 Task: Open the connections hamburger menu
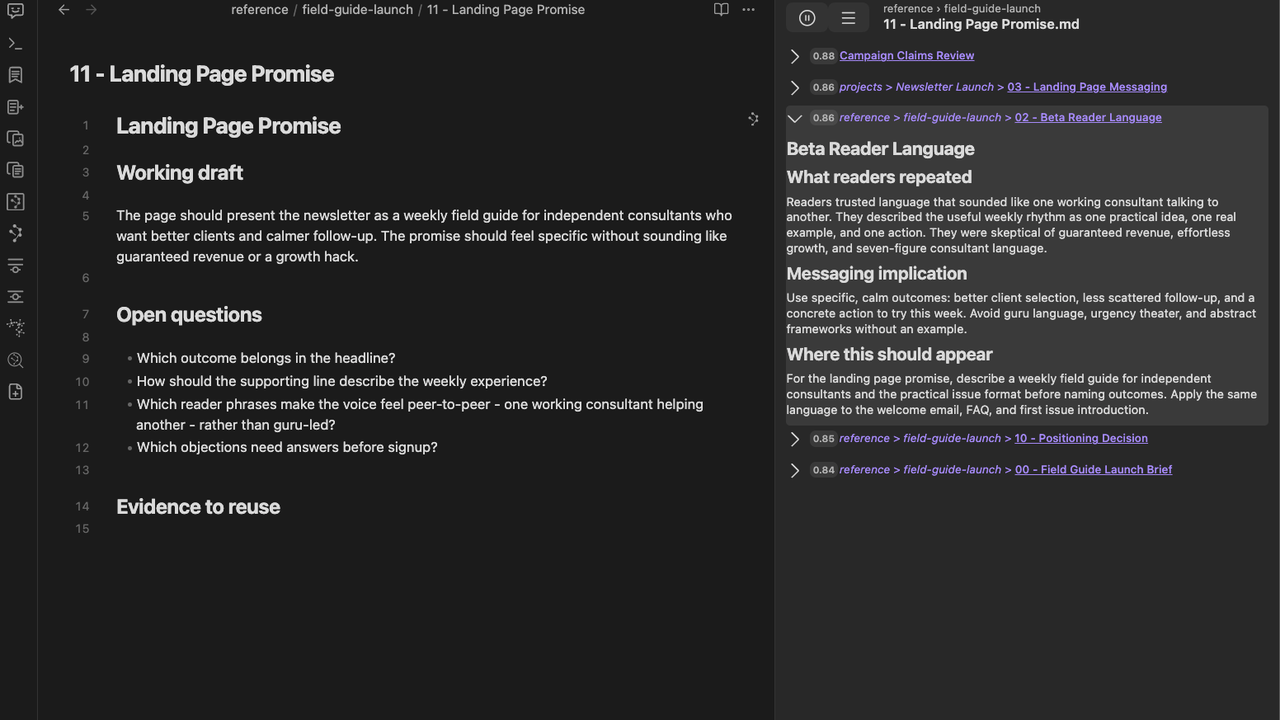point(848,18)
